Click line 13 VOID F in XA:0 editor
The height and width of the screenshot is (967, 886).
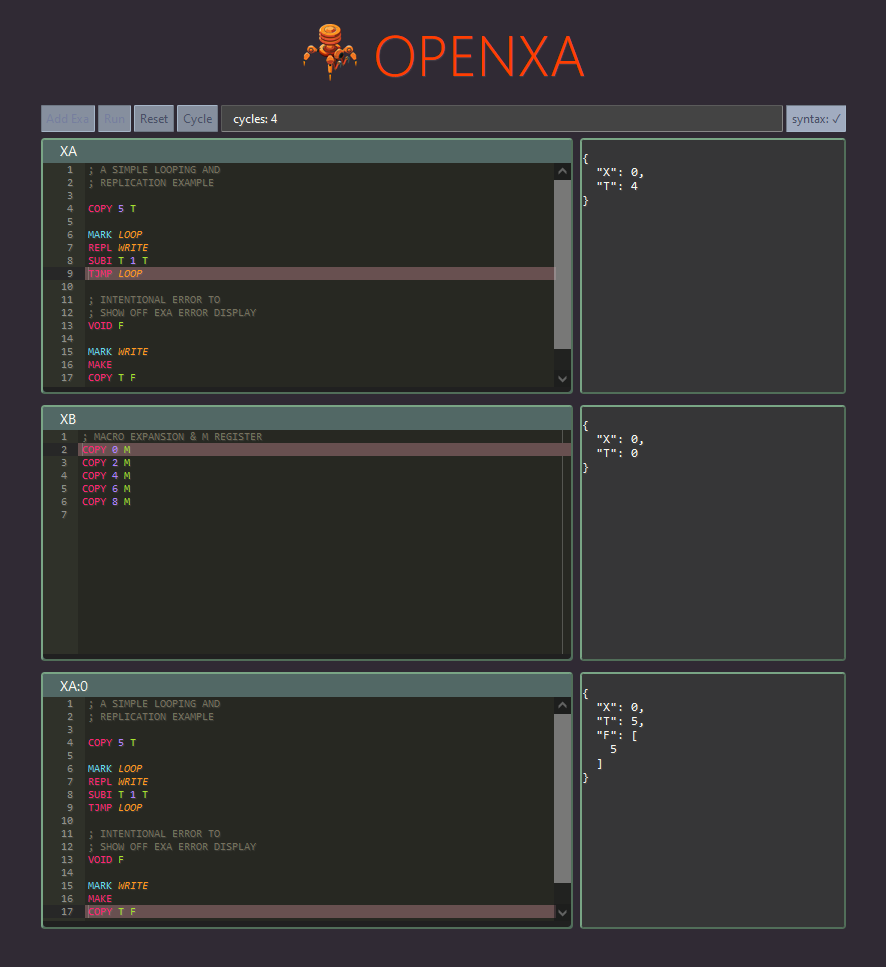105,860
